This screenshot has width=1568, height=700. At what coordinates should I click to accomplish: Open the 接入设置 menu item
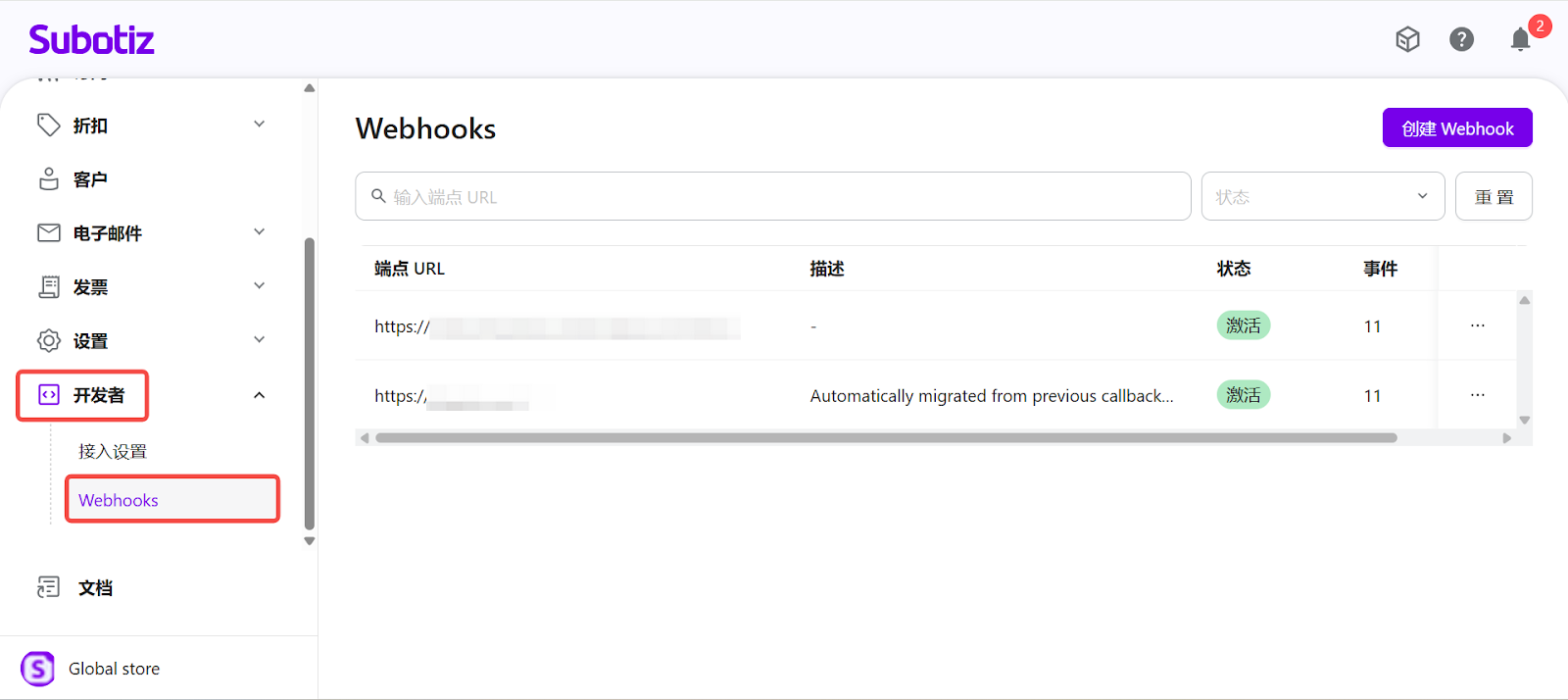[x=113, y=451]
